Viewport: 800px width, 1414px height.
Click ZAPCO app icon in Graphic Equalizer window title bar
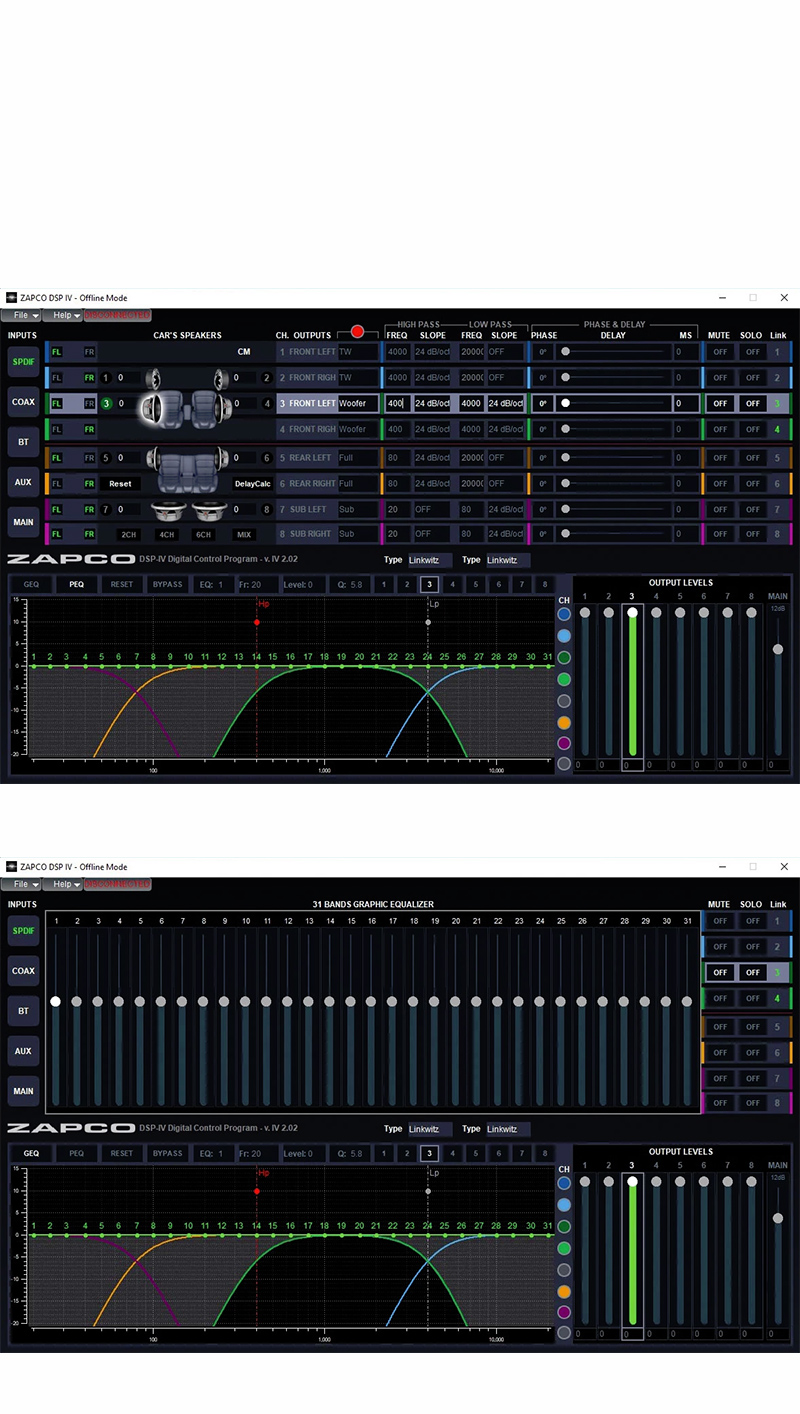click(x=12, y=867)
